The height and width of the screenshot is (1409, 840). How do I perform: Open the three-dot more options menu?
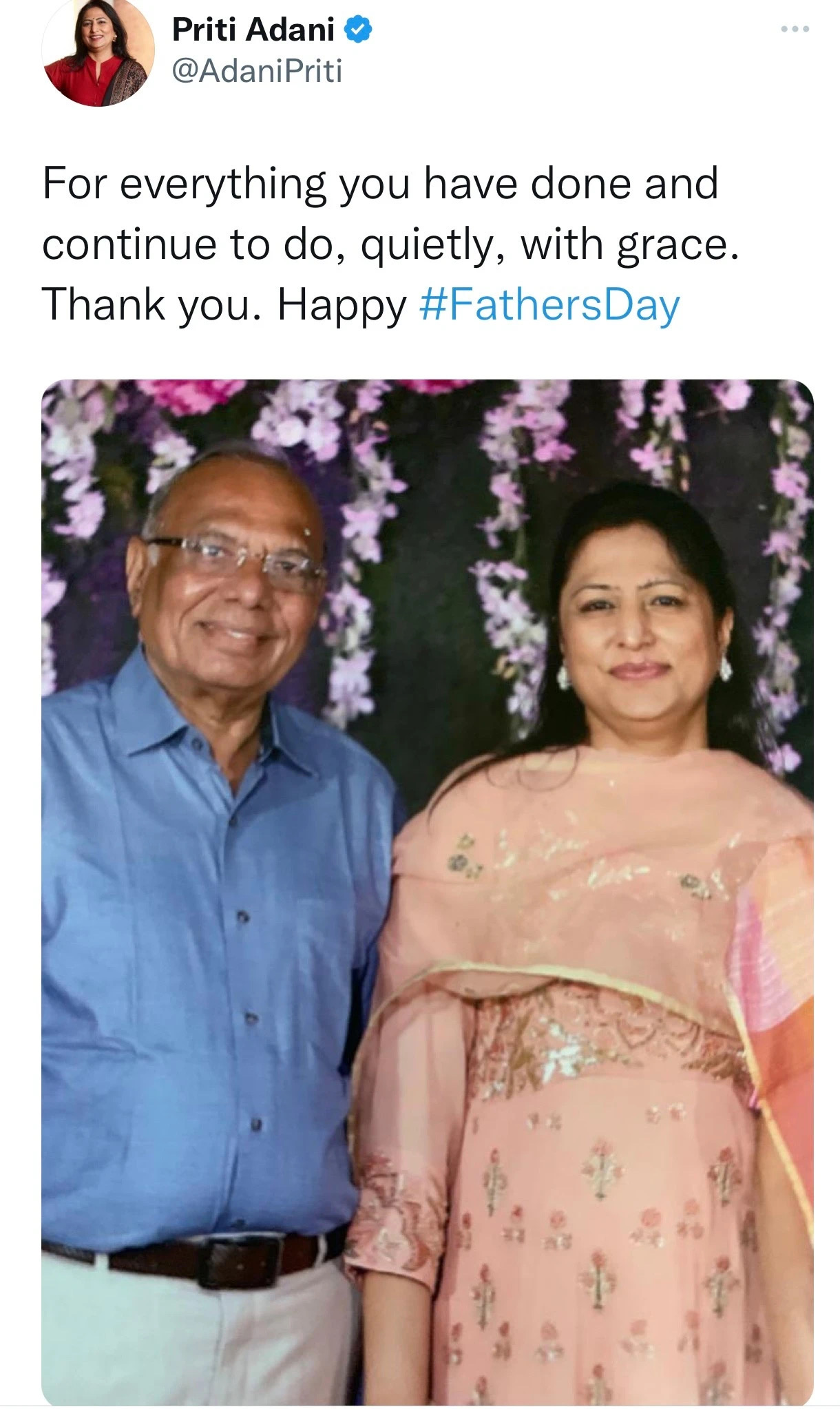[x=795, y=30]
